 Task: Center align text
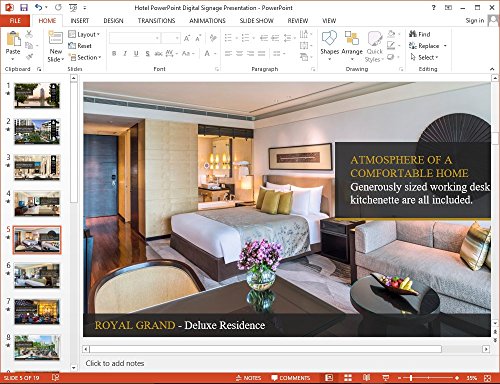239,54
